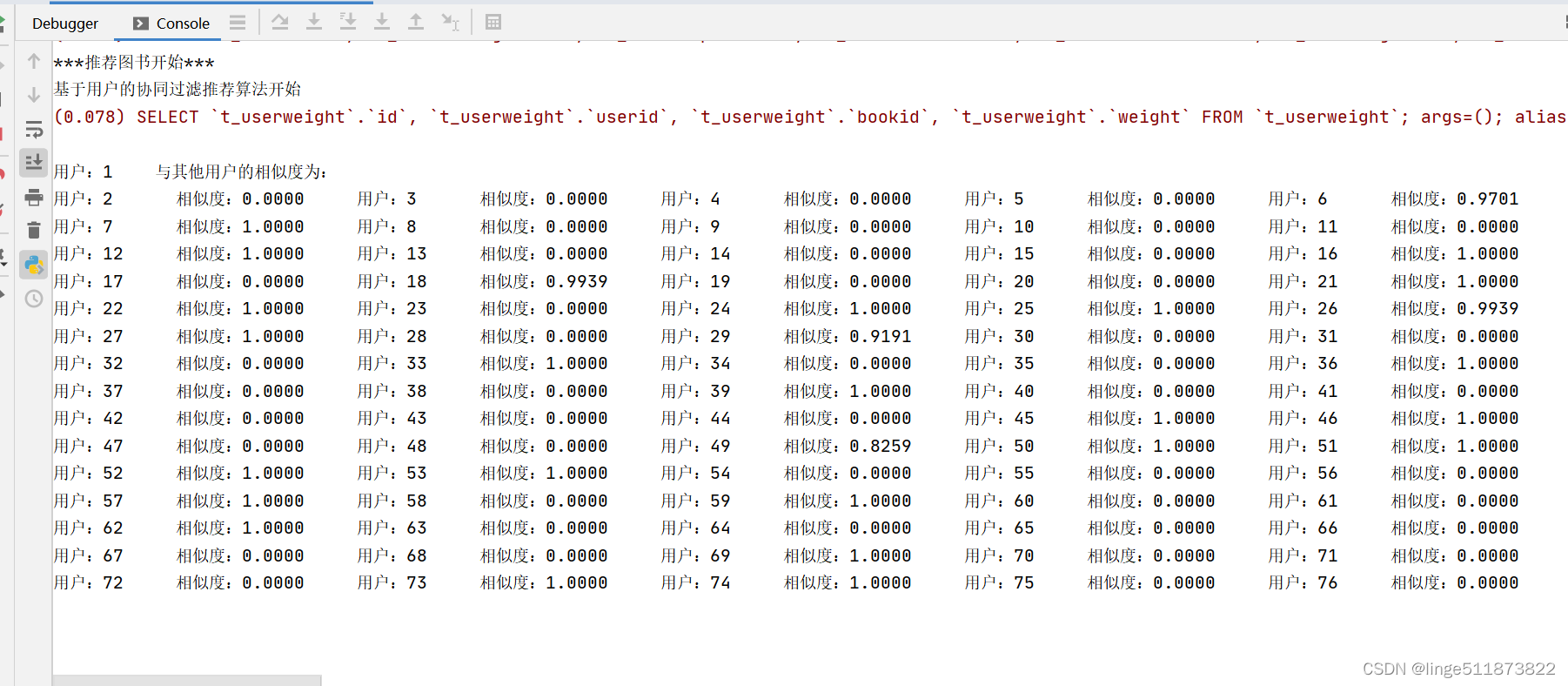Click the '用户: 45' label
Image resolution: width=1568 pixels, height=686 pixels.
[x=1000, y=418]
